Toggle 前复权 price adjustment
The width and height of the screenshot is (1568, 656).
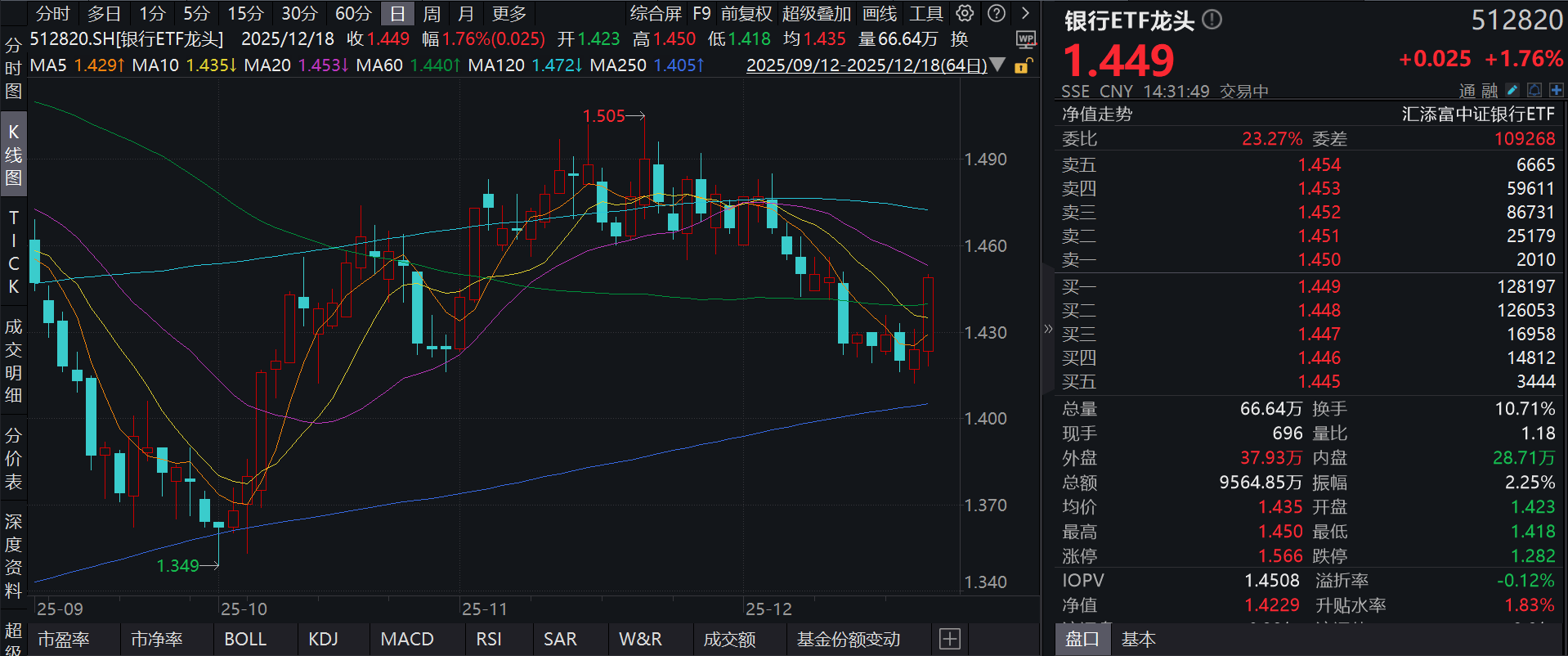point(746,14)
